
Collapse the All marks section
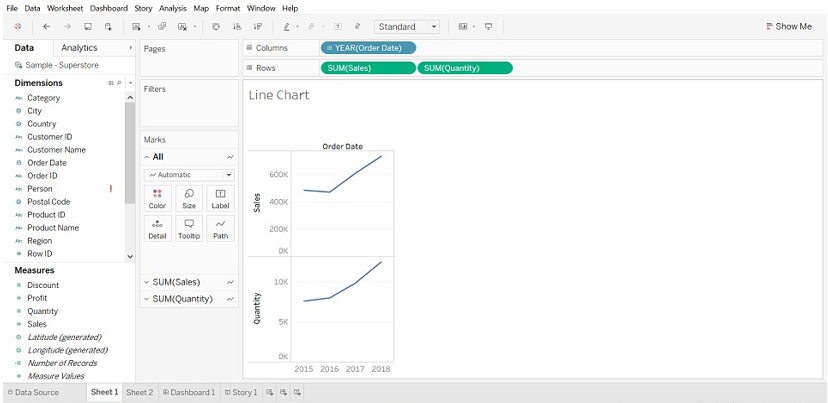click(147, 157)
